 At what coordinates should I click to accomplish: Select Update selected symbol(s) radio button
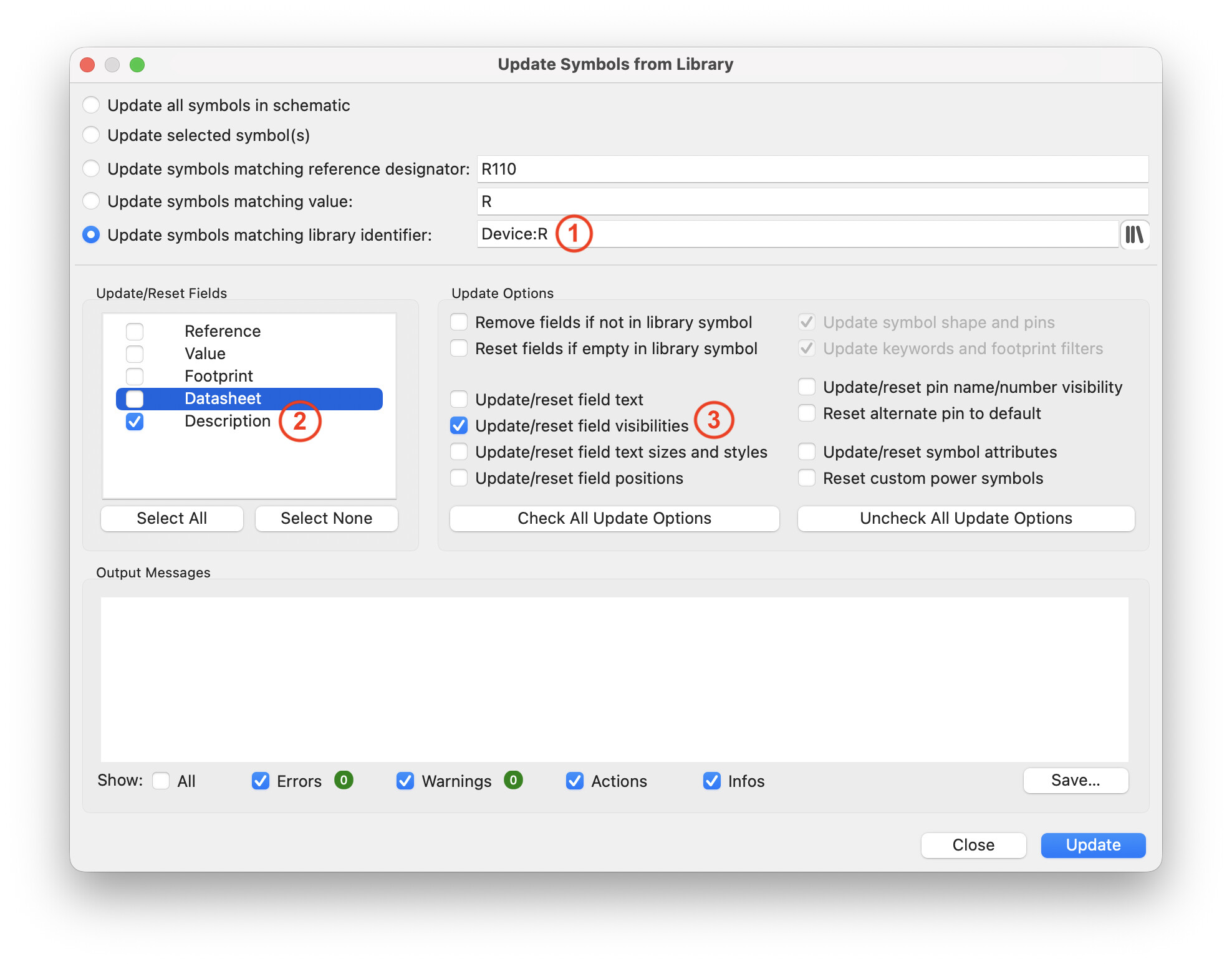click(x=91, y=135)
